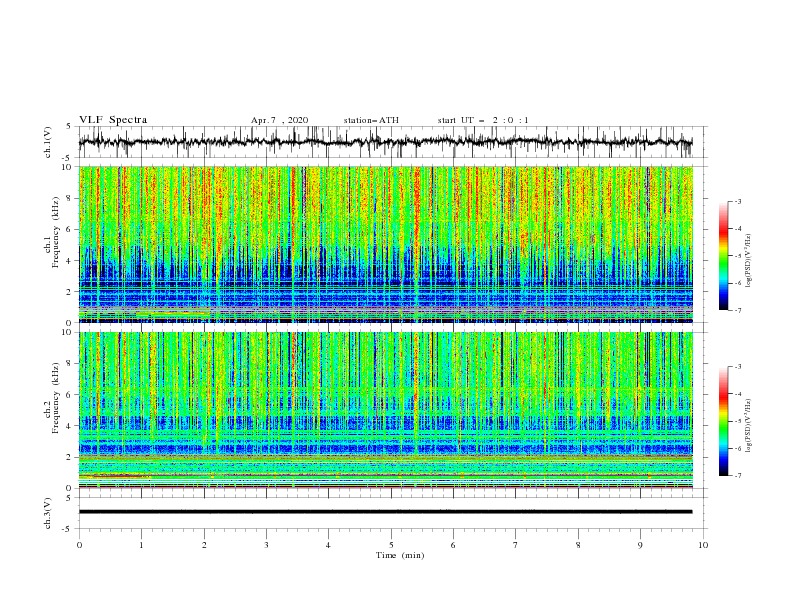Click the ch.1 color bar "log(PSD)(V²/Hz)" label

(749, 261)
